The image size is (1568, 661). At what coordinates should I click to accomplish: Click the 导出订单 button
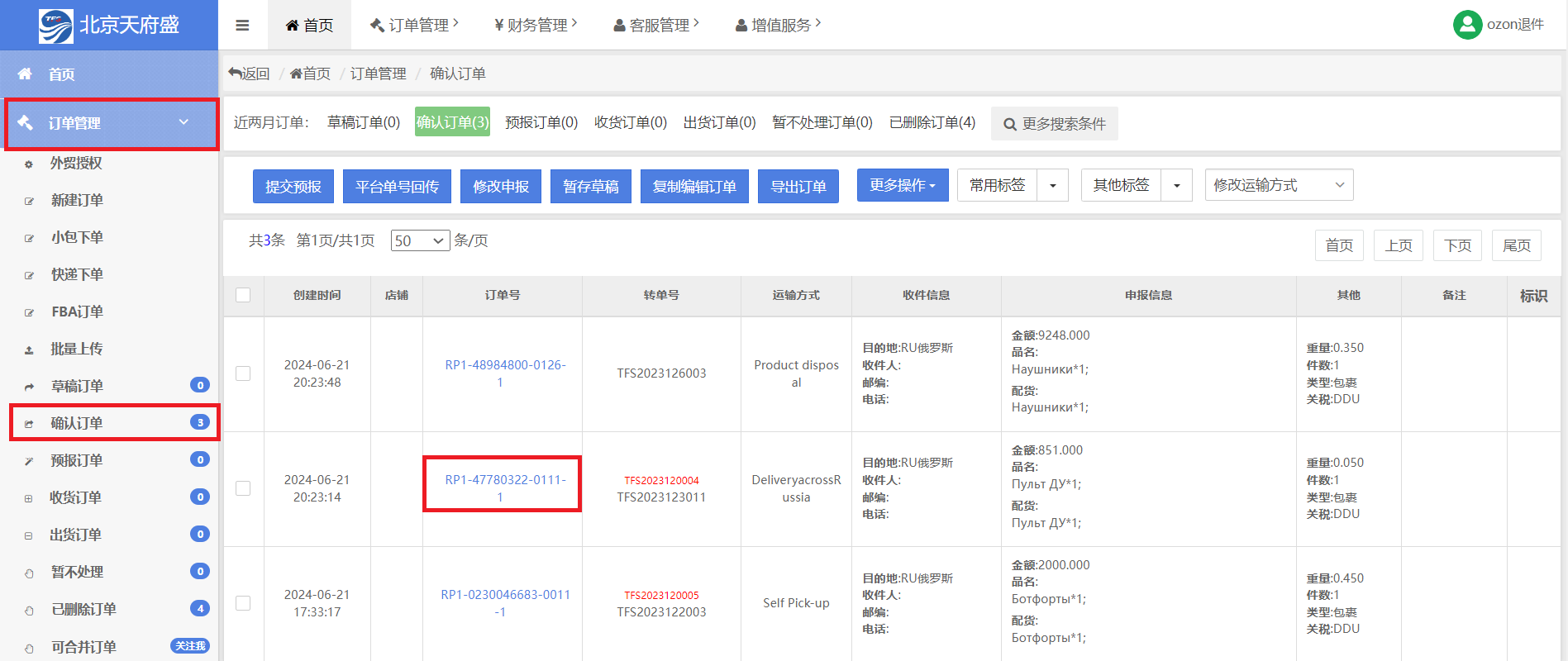(x=798, y=187)
